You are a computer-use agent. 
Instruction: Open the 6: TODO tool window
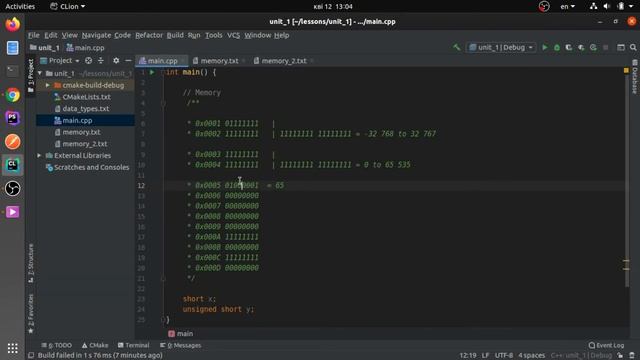[57, 345]
